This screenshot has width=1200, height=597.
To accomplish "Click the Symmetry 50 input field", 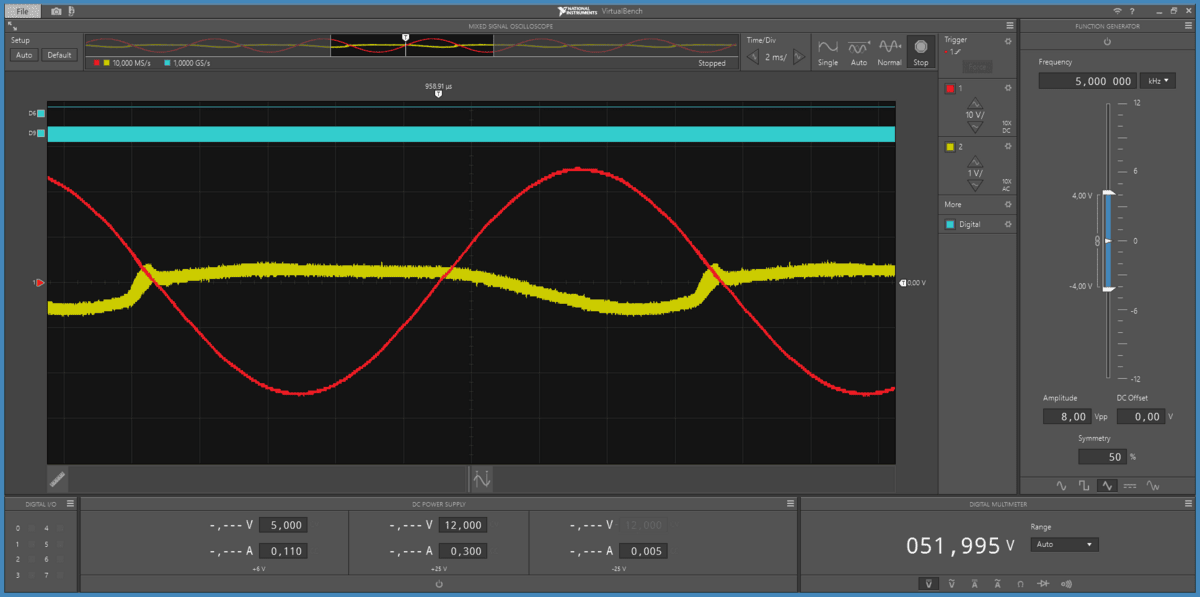I will tap(1102, 457).
